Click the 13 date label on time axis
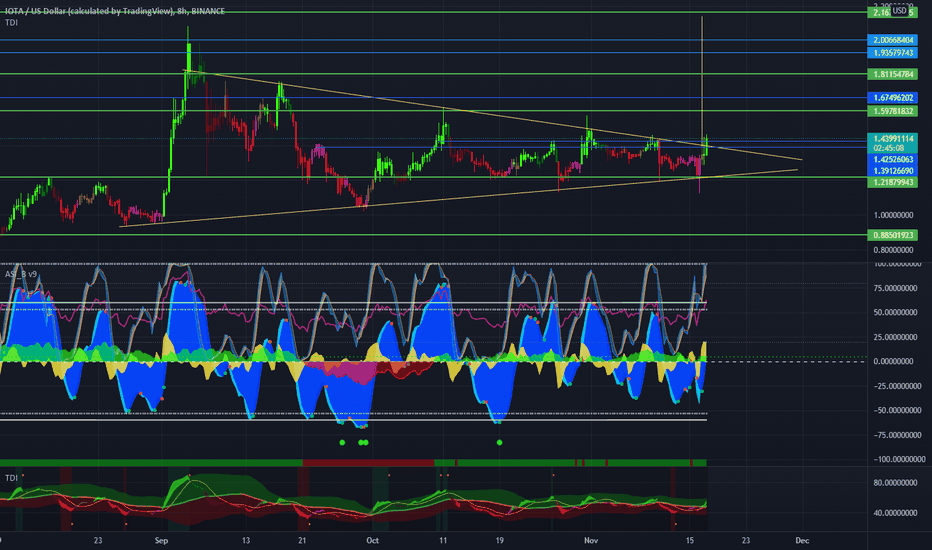932x550 pixels. point(245,540)
